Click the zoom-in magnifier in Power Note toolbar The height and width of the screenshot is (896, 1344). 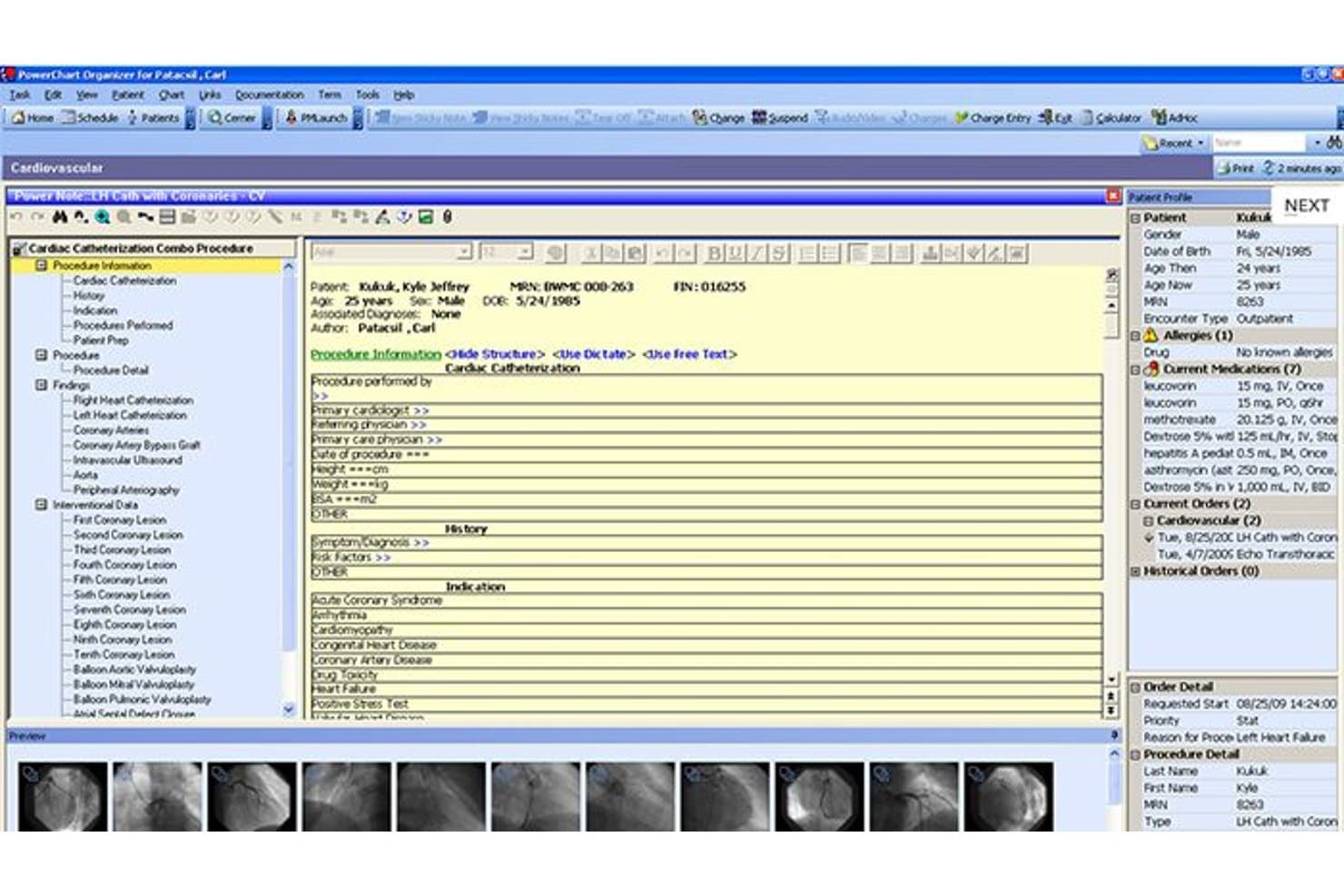click(x=103, y=217)
